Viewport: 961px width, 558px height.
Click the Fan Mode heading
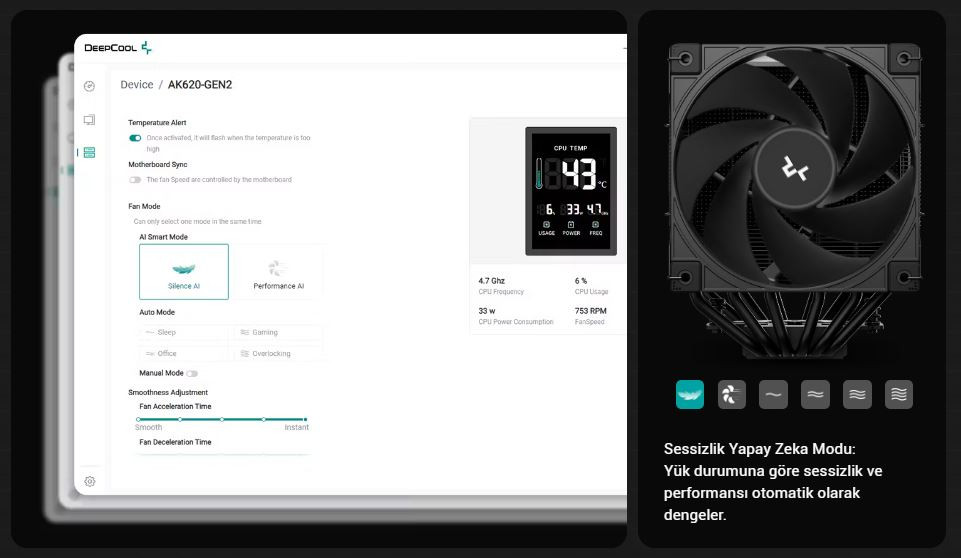tap(144, 207)
